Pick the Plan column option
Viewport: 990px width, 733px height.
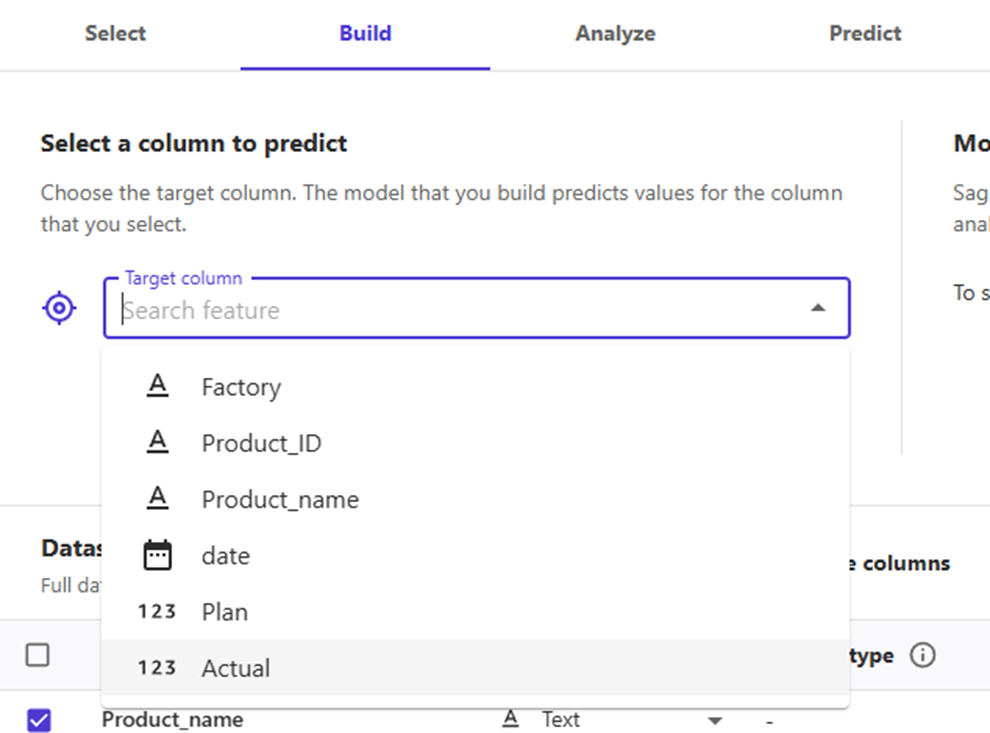pos(225,612)
